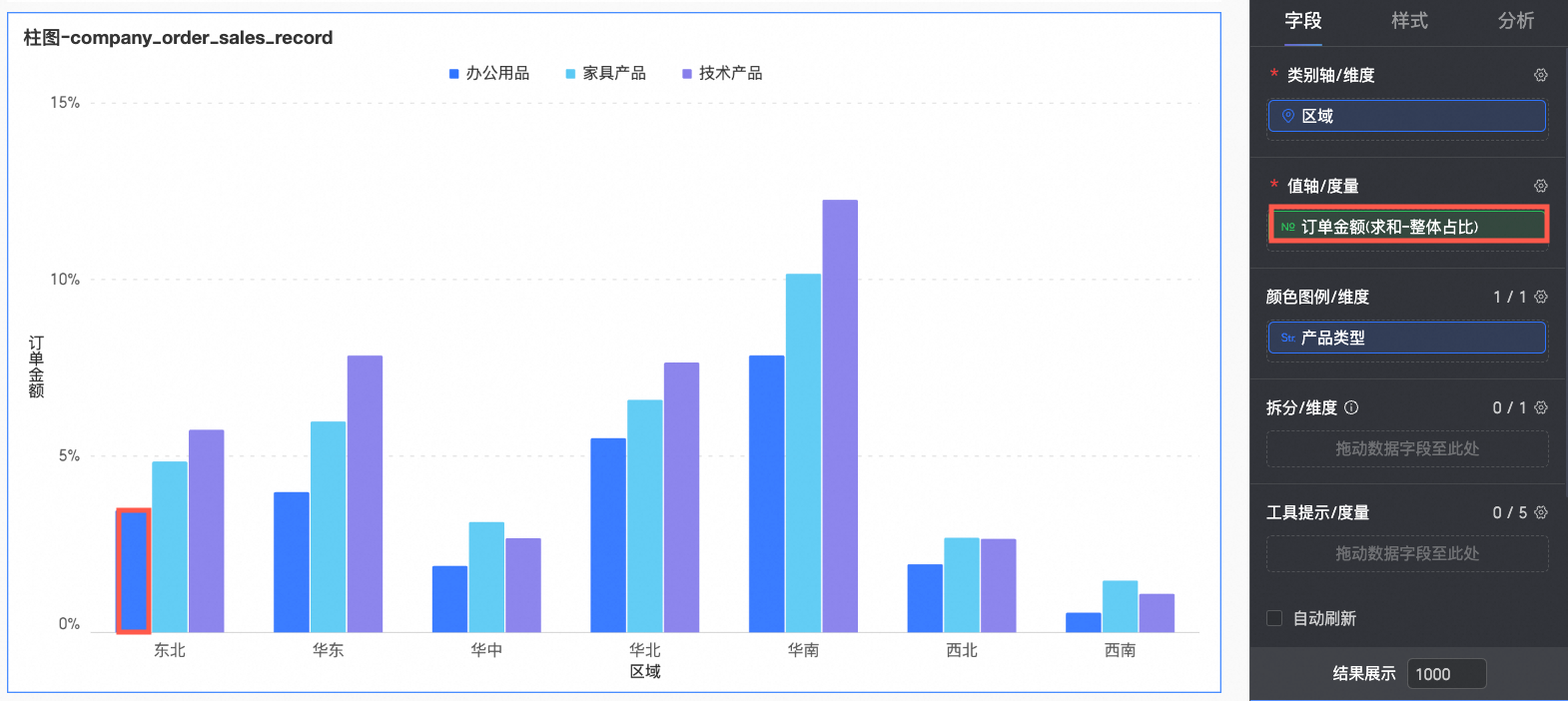Click the 东北 x-axis label
The image size is (1568, 701).
170,650
